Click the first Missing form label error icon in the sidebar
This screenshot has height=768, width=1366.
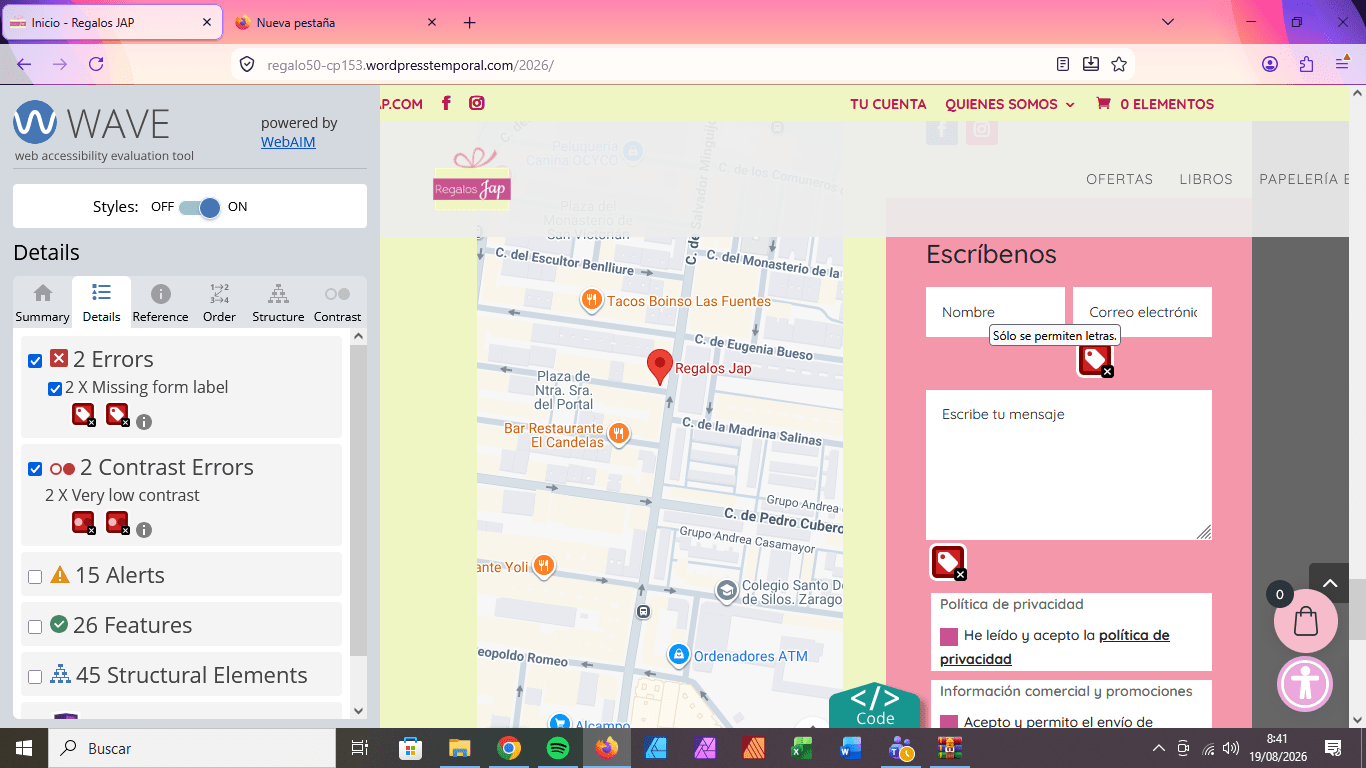click(x=83, y=414)
